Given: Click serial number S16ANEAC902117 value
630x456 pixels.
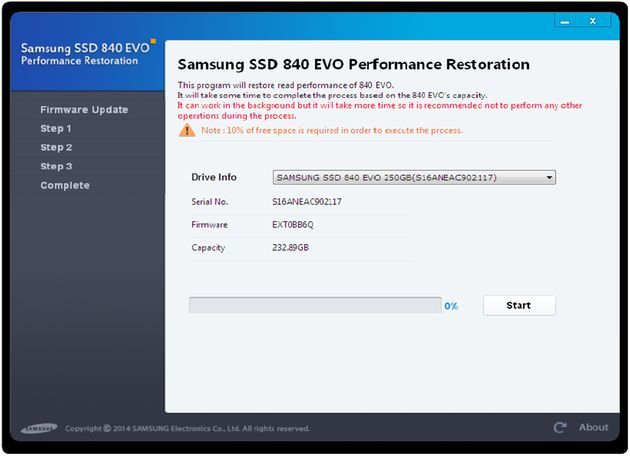Looking at the screenshot, I should (307, 202).
